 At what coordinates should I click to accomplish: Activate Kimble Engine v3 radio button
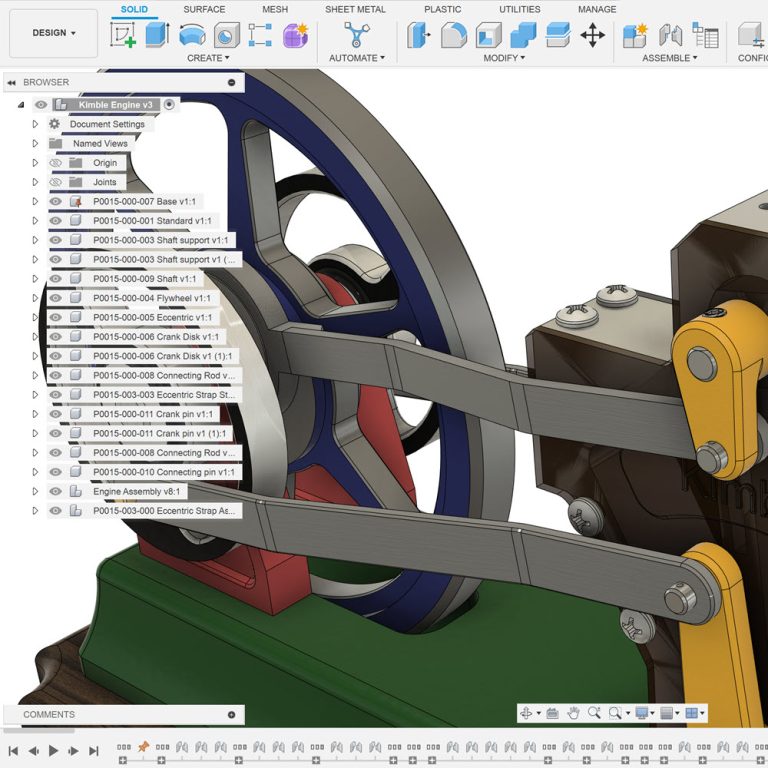(x=169, y=104)
